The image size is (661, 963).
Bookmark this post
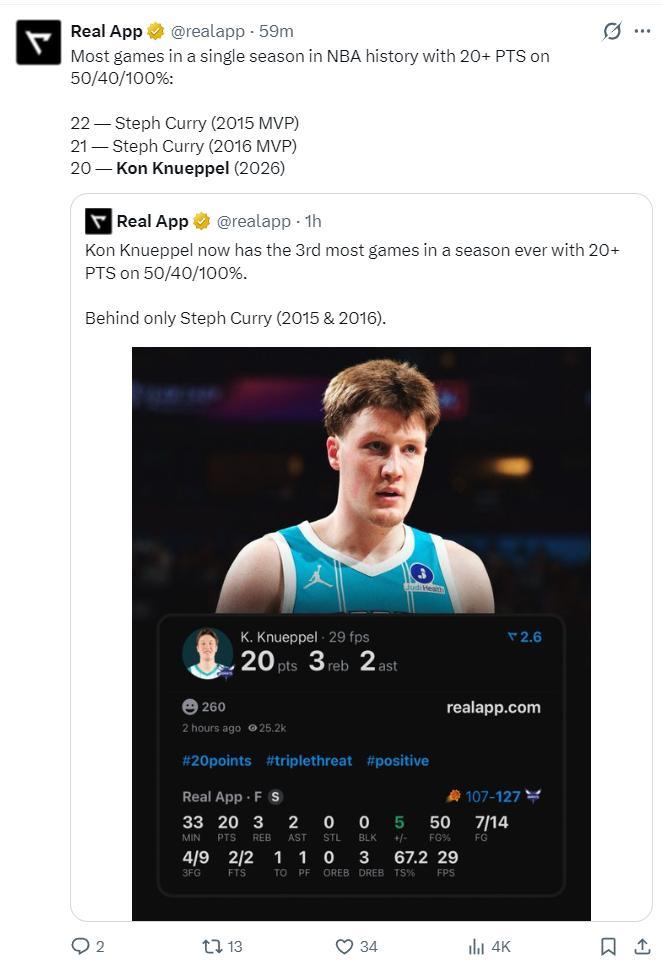(x=608, y=945)
